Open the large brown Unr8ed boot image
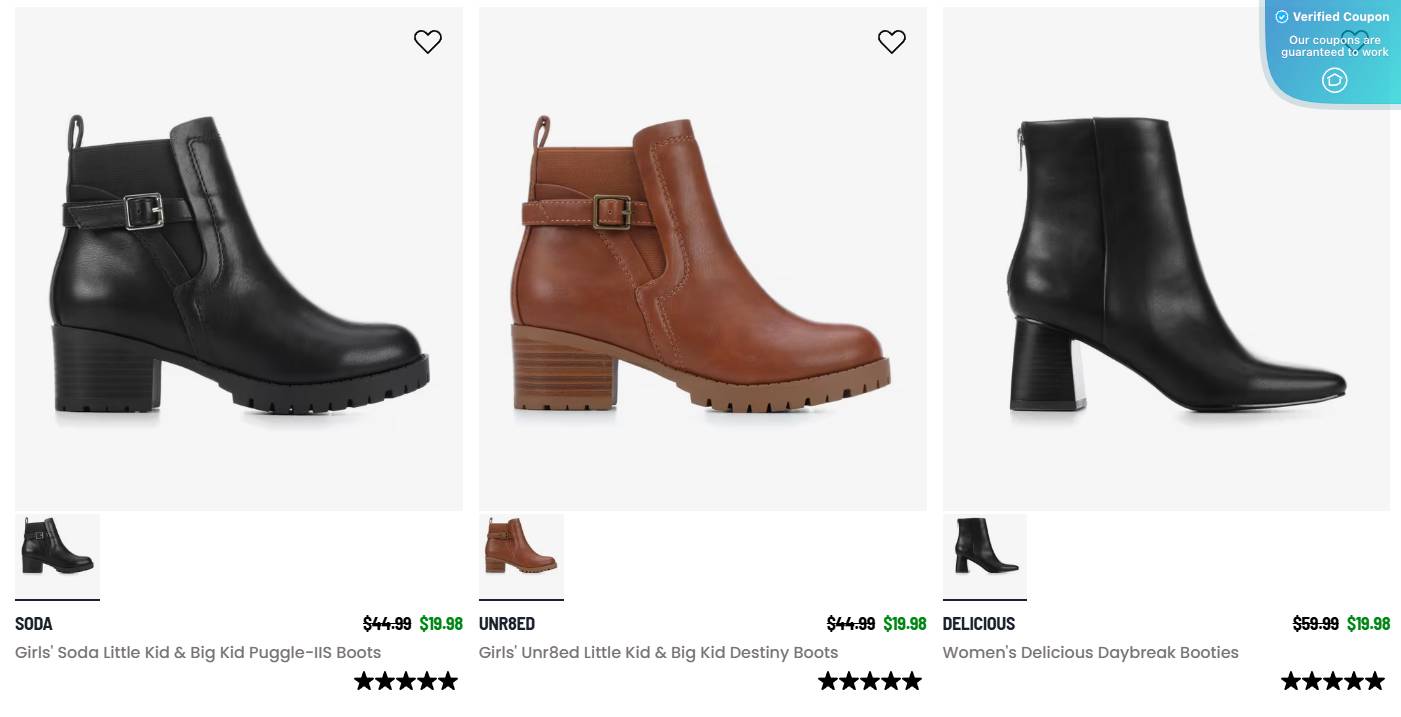Image resolution: width=1401 pixels, height=717 pixels. pos(702,265)
